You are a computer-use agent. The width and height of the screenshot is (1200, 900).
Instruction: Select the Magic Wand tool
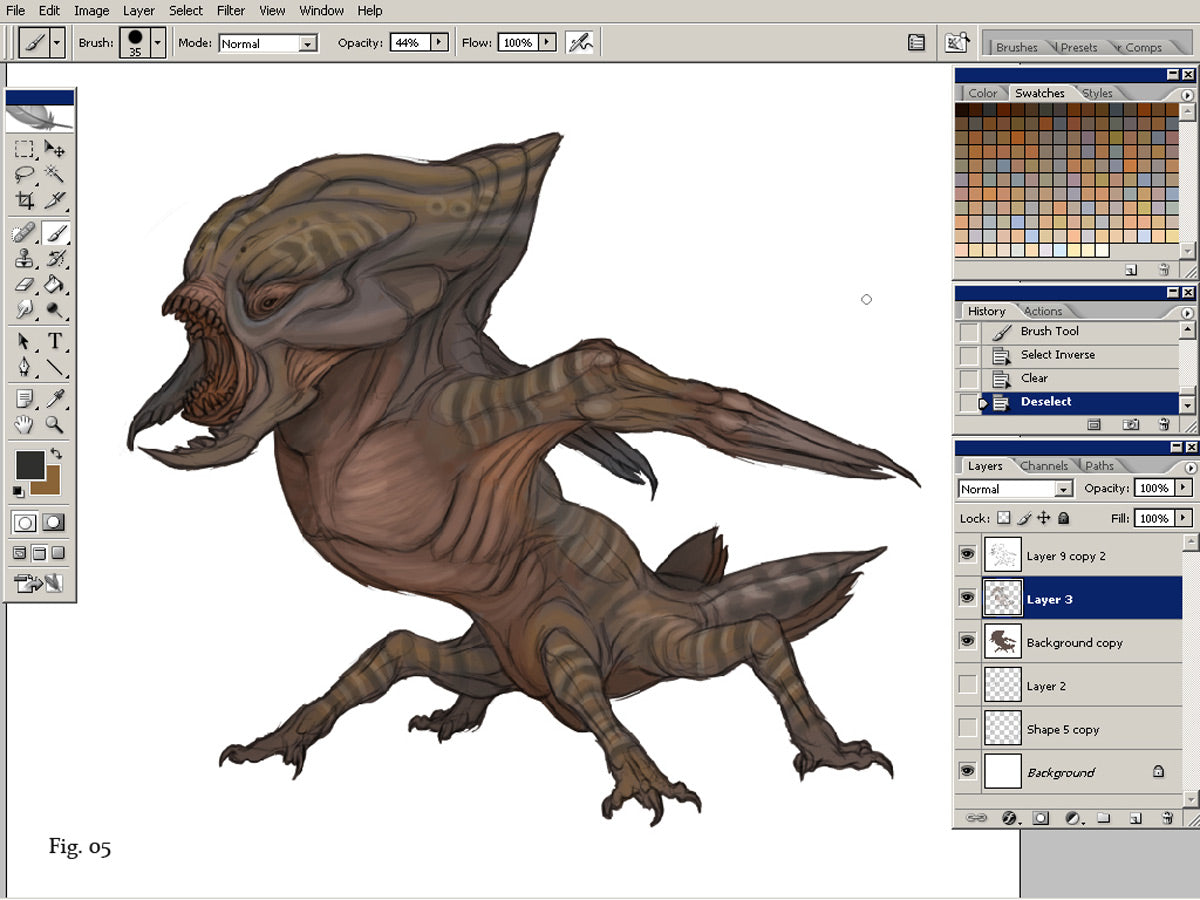[55, 175]
